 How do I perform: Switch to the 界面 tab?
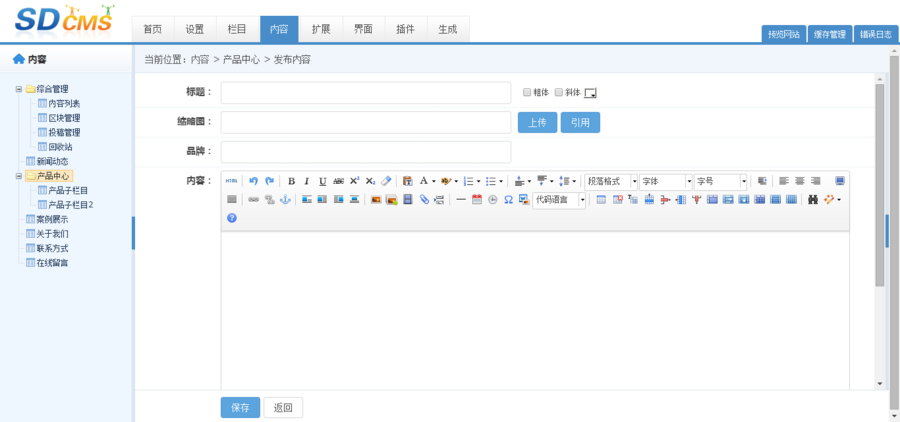pyautogui.click(x=363, y=29)
